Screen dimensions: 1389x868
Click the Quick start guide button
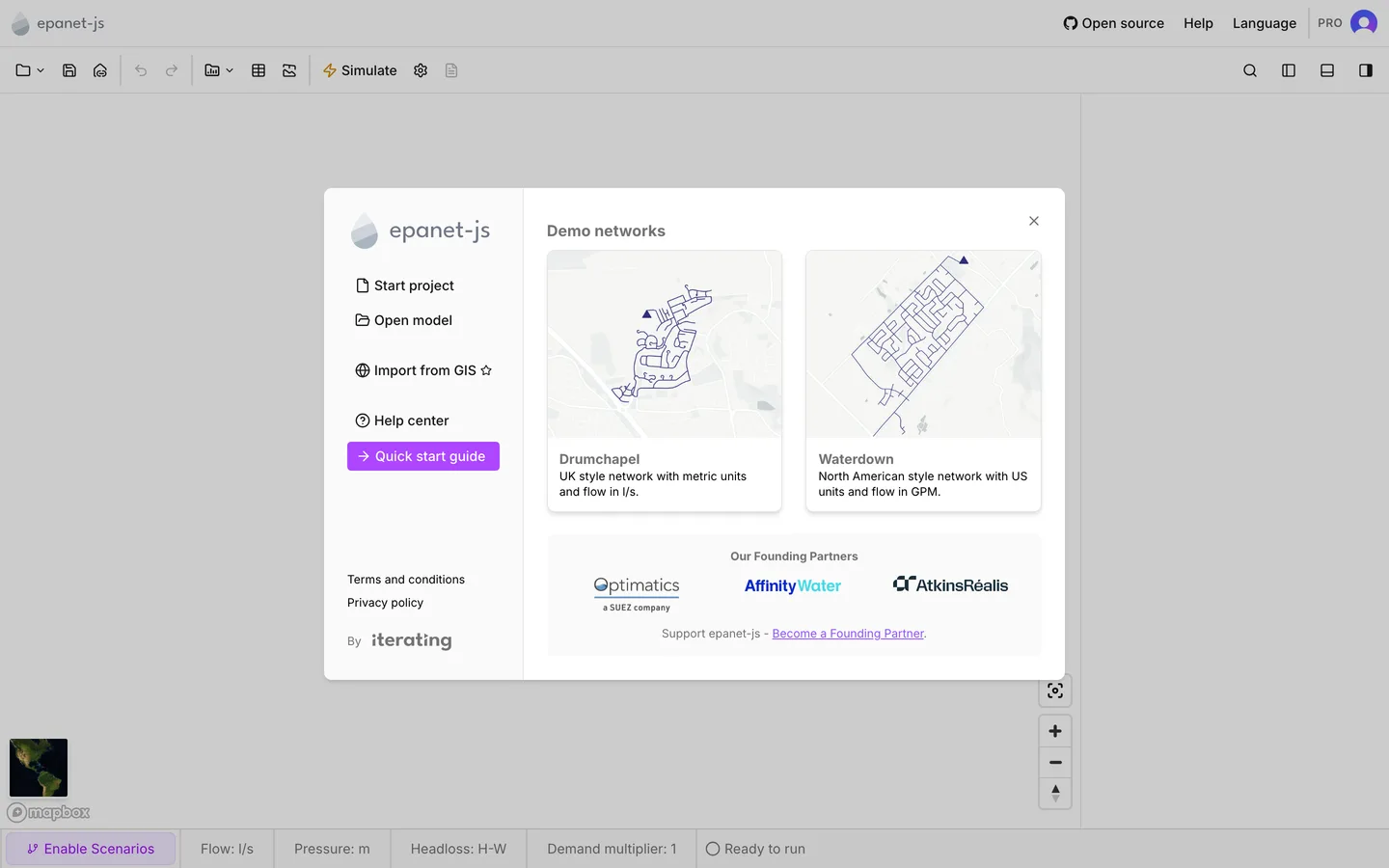423,456
